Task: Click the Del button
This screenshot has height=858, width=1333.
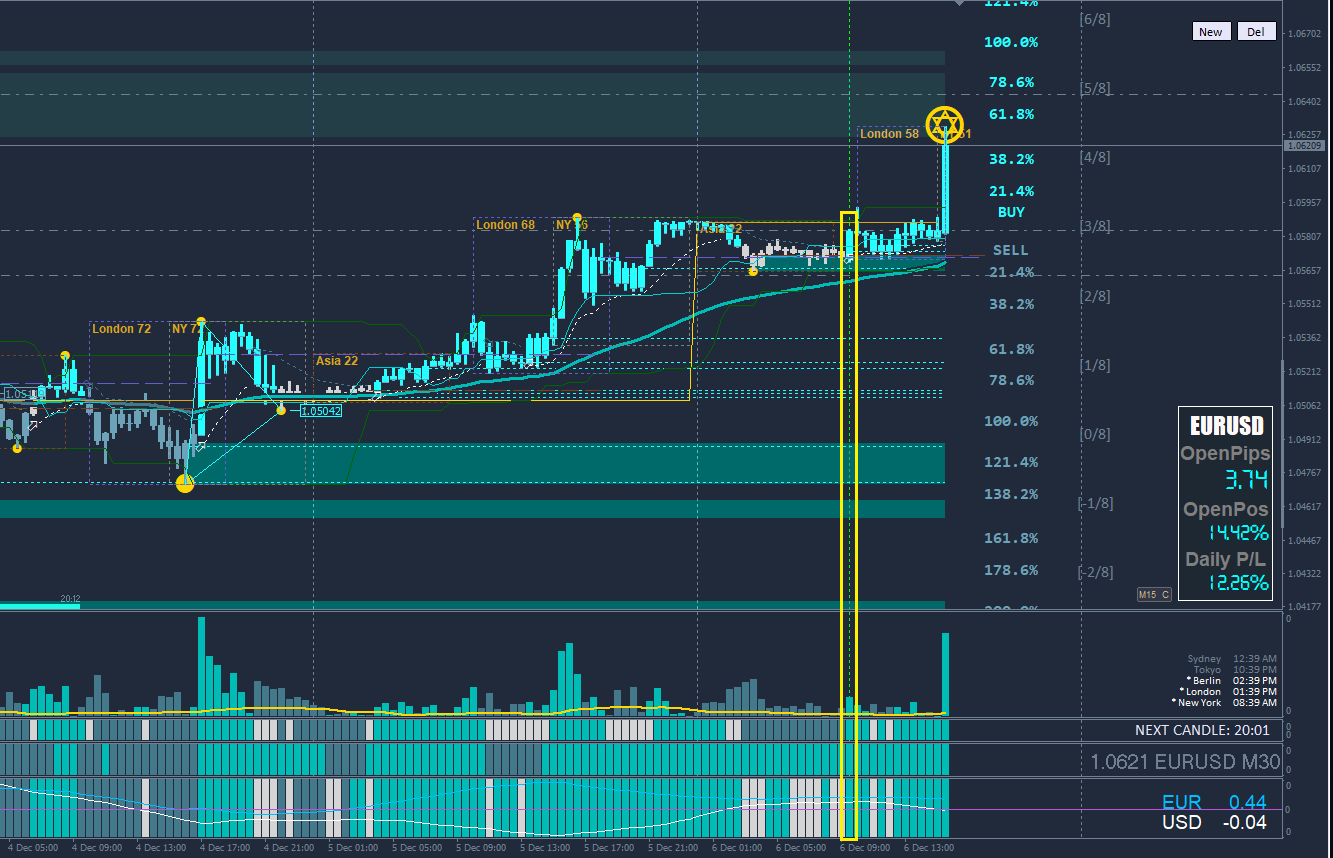Action: (1256, 32)
